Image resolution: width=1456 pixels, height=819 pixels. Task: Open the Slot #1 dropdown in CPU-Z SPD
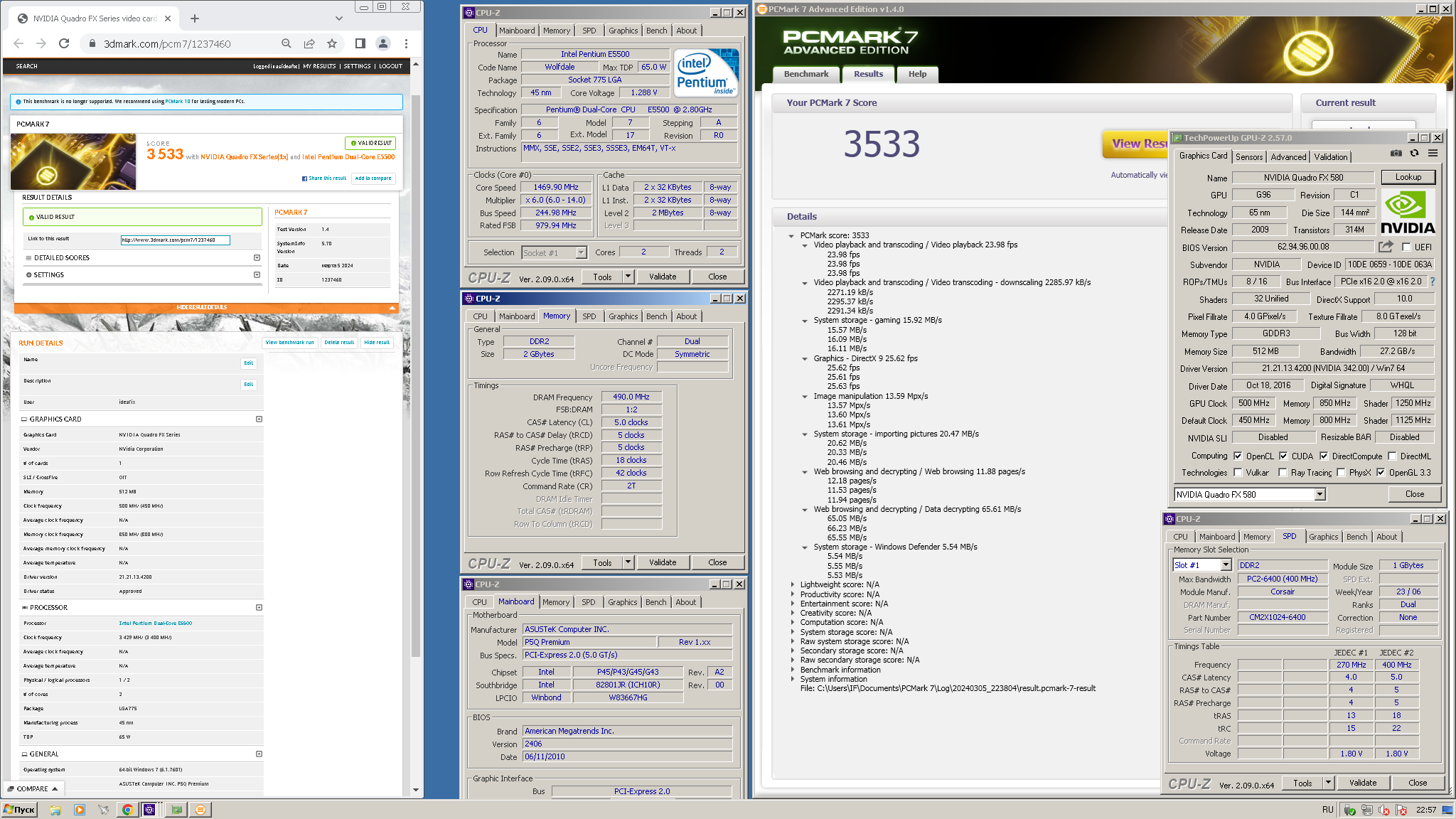pos(1226,565)
